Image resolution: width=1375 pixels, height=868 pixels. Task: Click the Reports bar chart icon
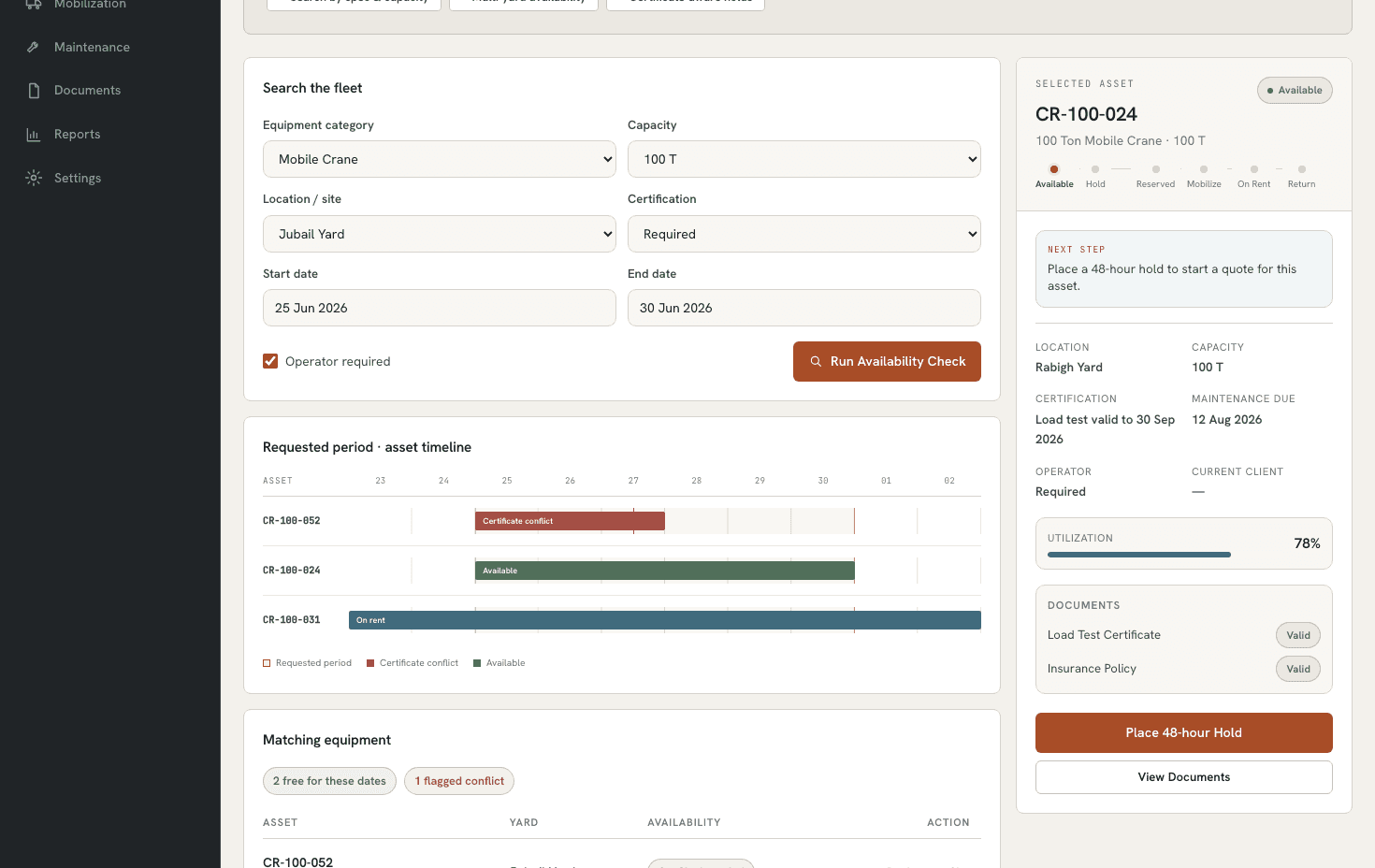click(x=34, y=135)
